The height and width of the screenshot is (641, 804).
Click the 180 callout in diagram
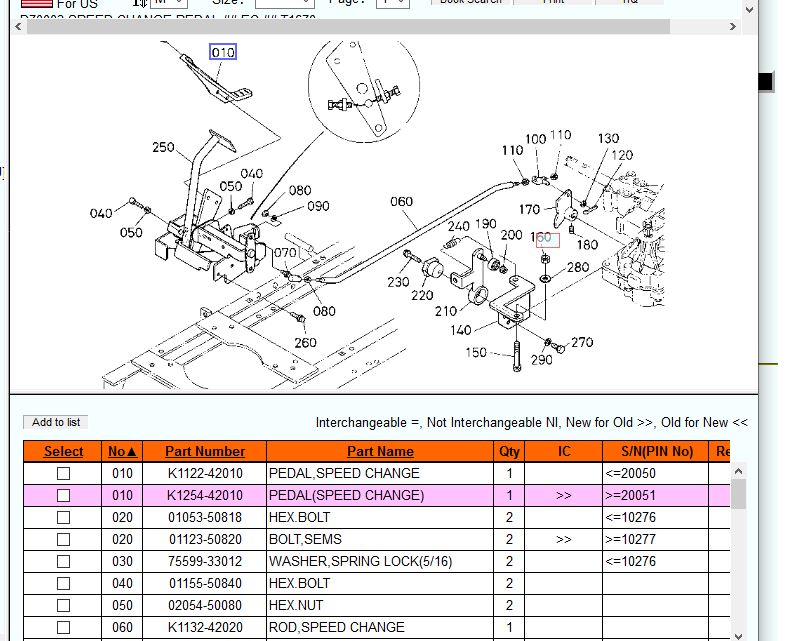tap(587, 245)
